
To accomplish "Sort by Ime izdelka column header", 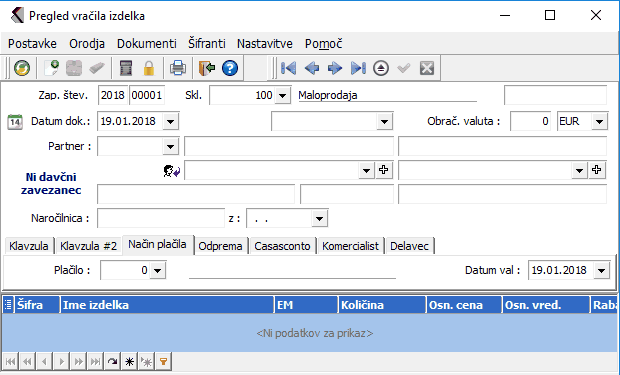I will click(167, 305).
